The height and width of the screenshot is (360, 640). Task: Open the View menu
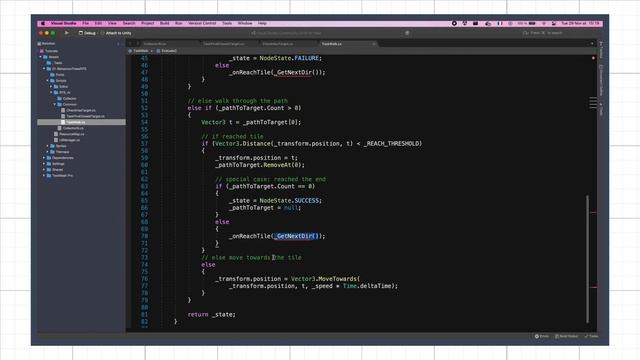(112, 24)
